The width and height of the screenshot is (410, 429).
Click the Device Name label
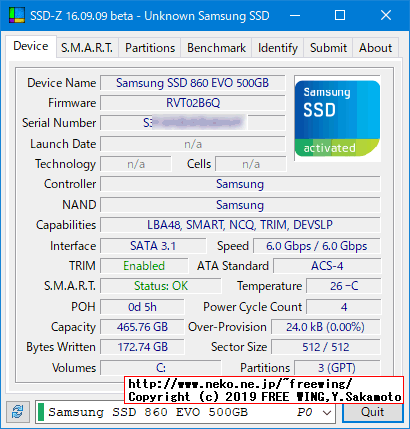coord(62,83)
